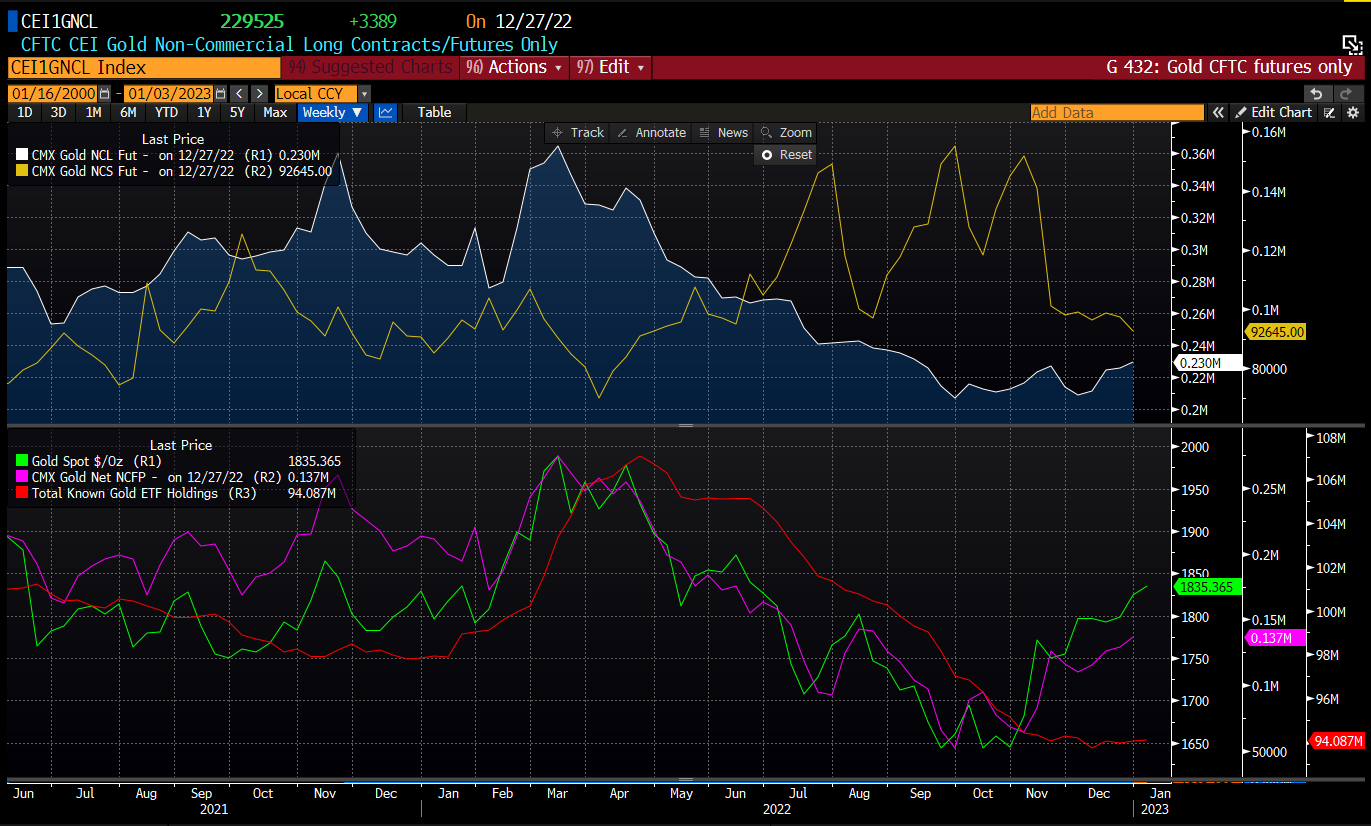Enable the Track crosshair tool
The width and height of the screenshot is (1371, 826).
(578, 133)
